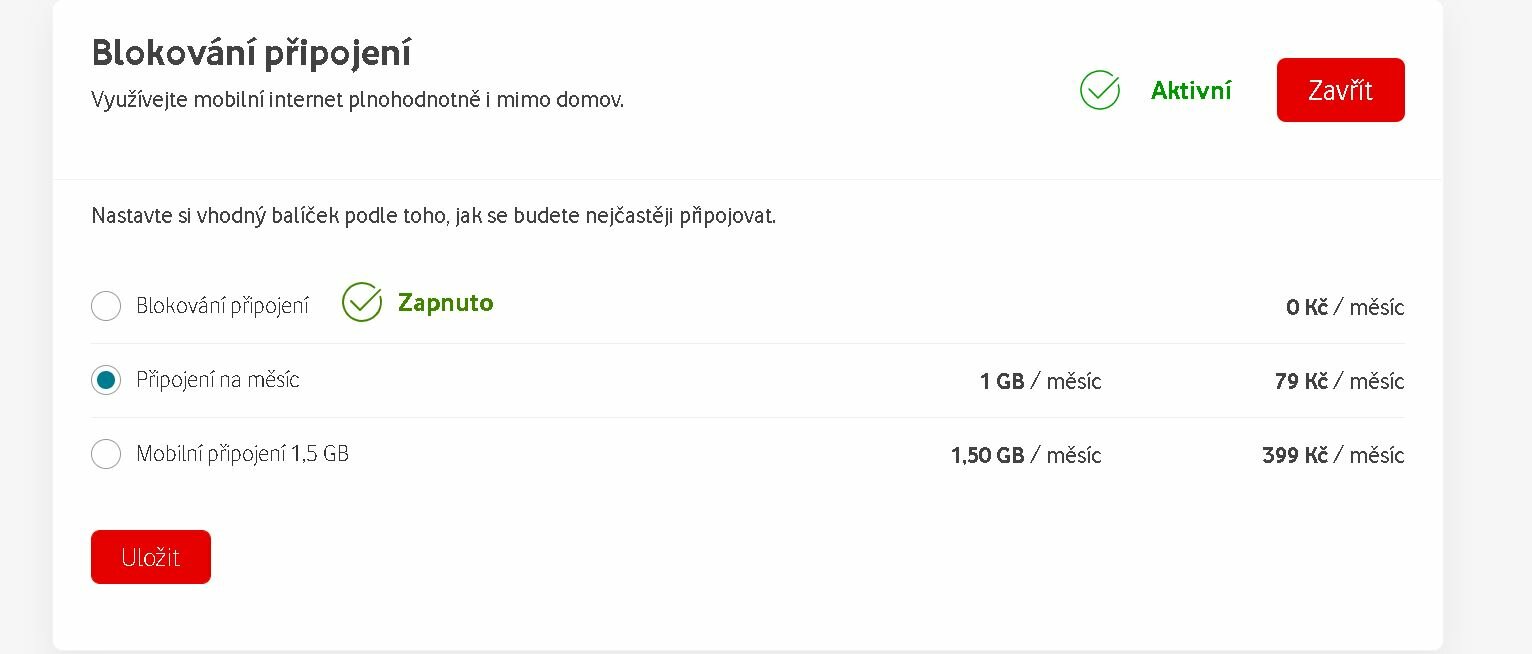Viewport: 1532px width, 654px height.
Task: Click the Mobilní připojení 1,5 GB label
Action: (x=242, y=454)
